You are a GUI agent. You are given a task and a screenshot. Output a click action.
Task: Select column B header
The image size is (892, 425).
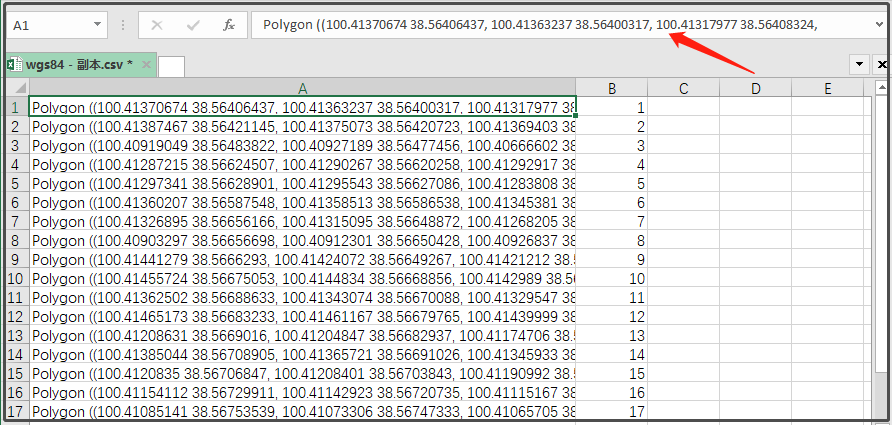click(x=612, y=88)
